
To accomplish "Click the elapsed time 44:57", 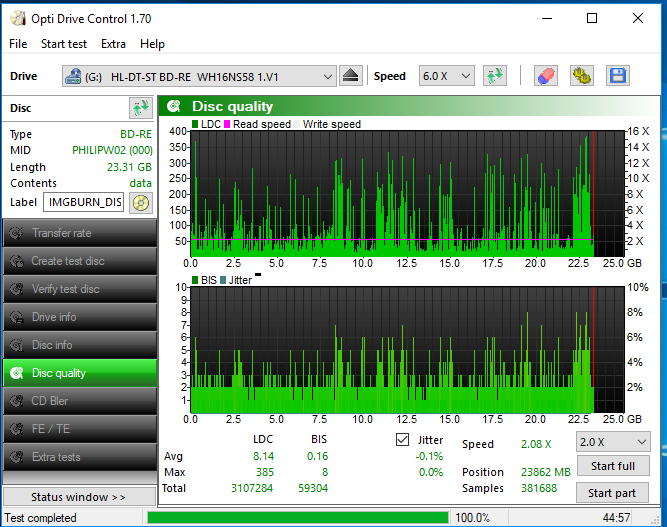I will (x=616, y=518).
